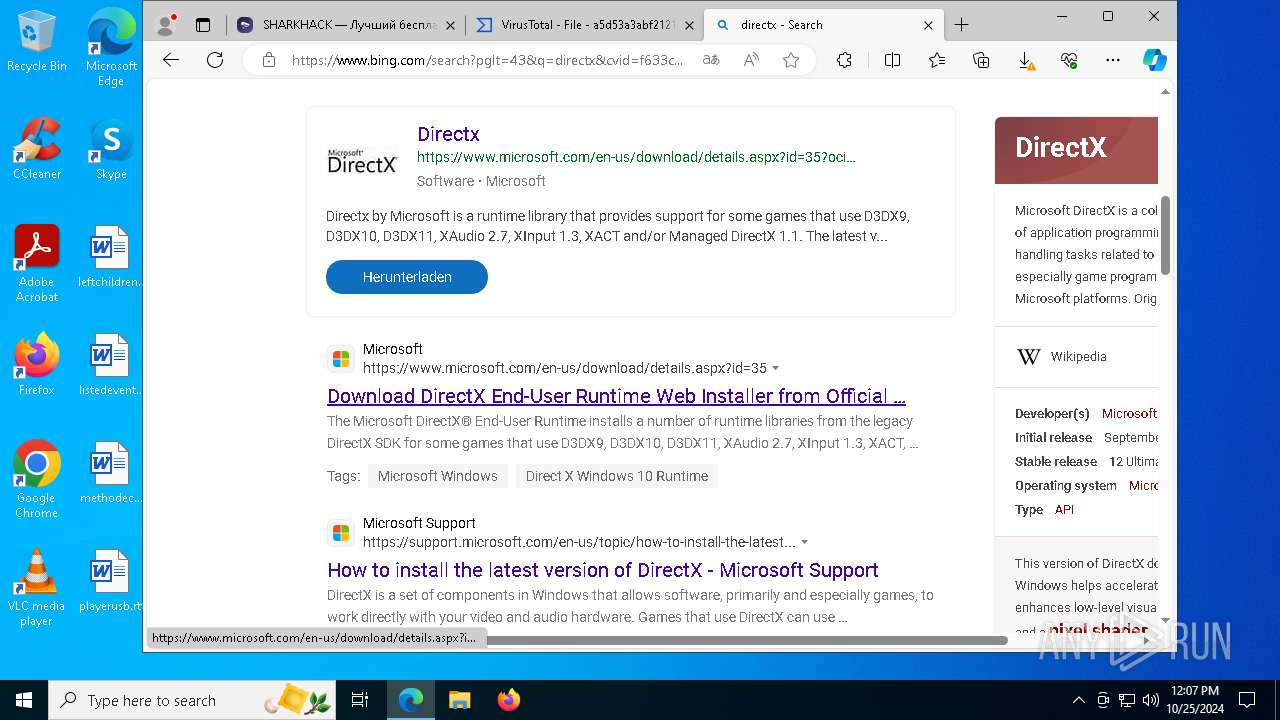Select the Direct X Windows 10 Runtime tag
The width and height of the screenshot is (1280, 720).
tap(617, 476)
